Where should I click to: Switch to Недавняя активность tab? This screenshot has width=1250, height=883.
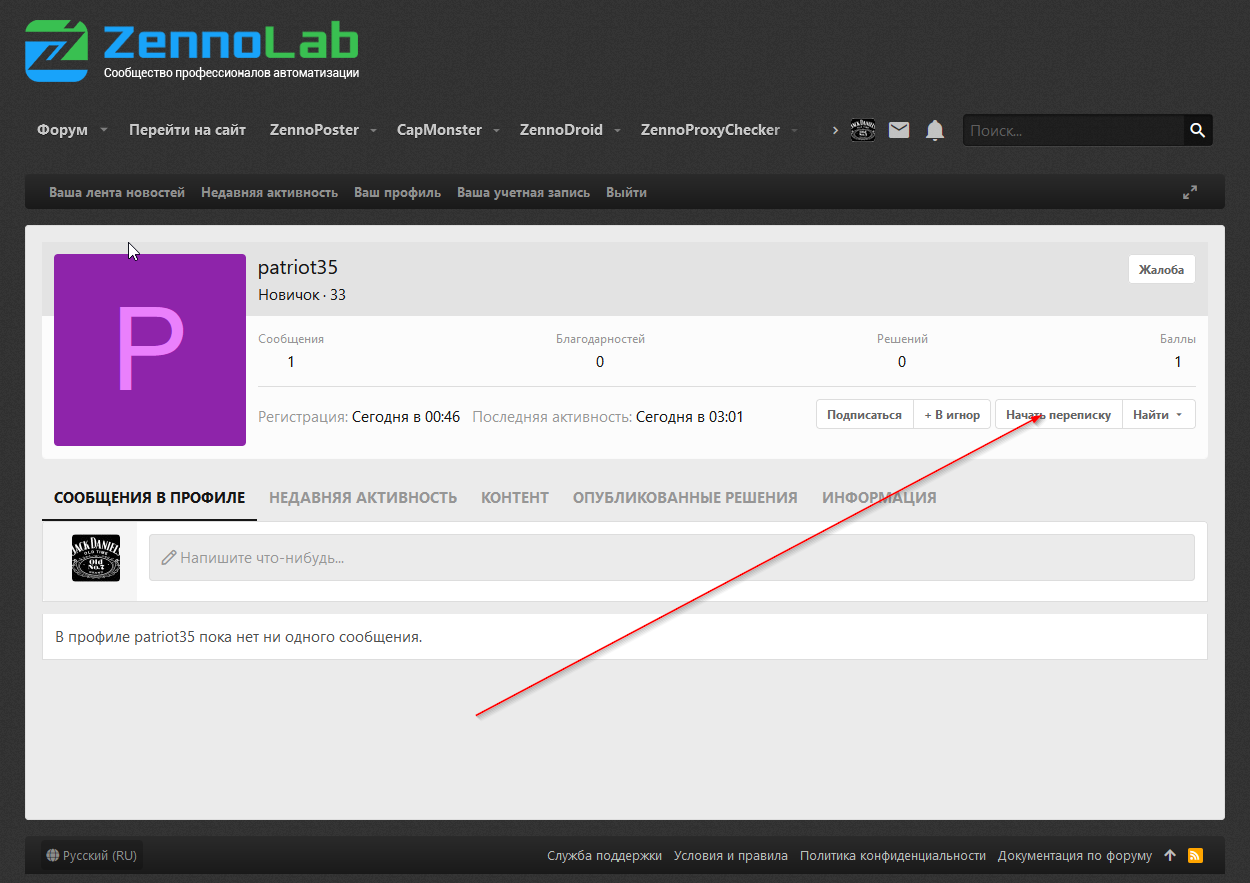coord(363,497)
